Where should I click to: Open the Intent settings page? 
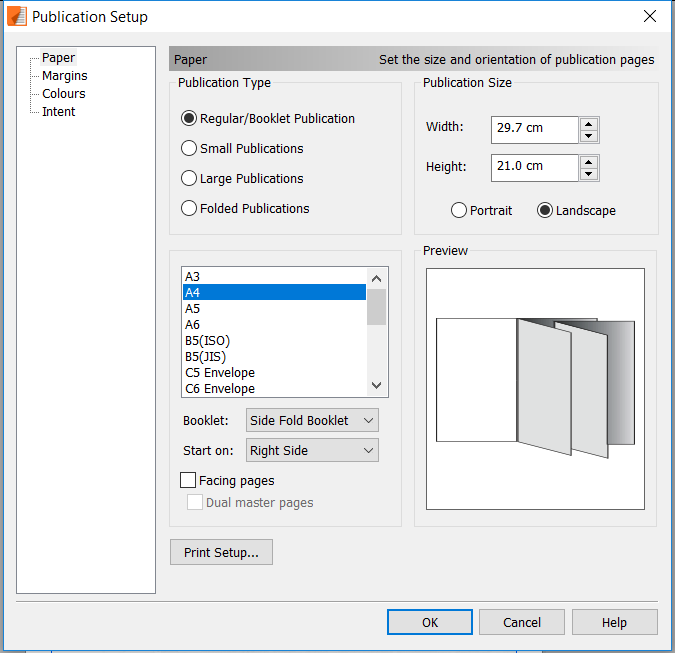pyautogui.click(x=59, y=112)
